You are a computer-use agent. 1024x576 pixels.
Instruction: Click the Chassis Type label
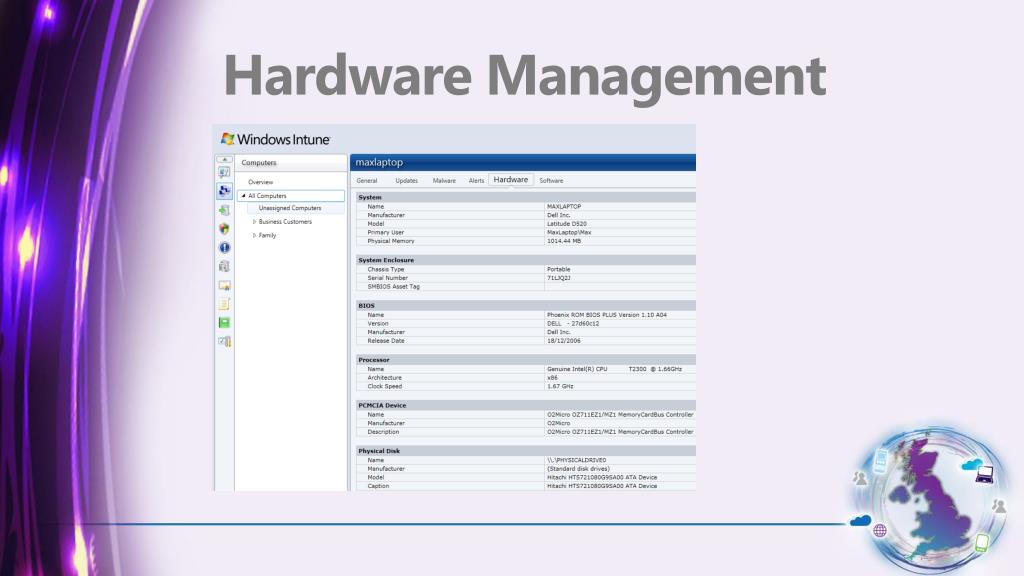(x=385, y=269)
